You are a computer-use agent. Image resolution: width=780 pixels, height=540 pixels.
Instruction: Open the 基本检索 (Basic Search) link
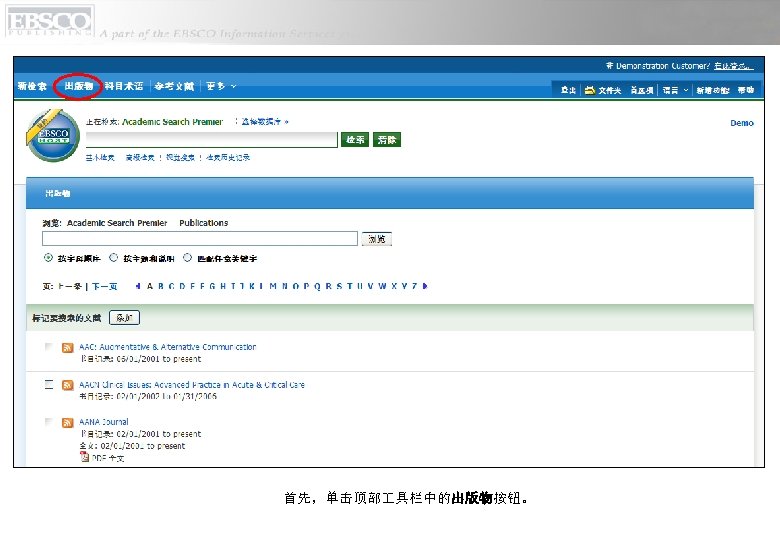coord(100,158)
